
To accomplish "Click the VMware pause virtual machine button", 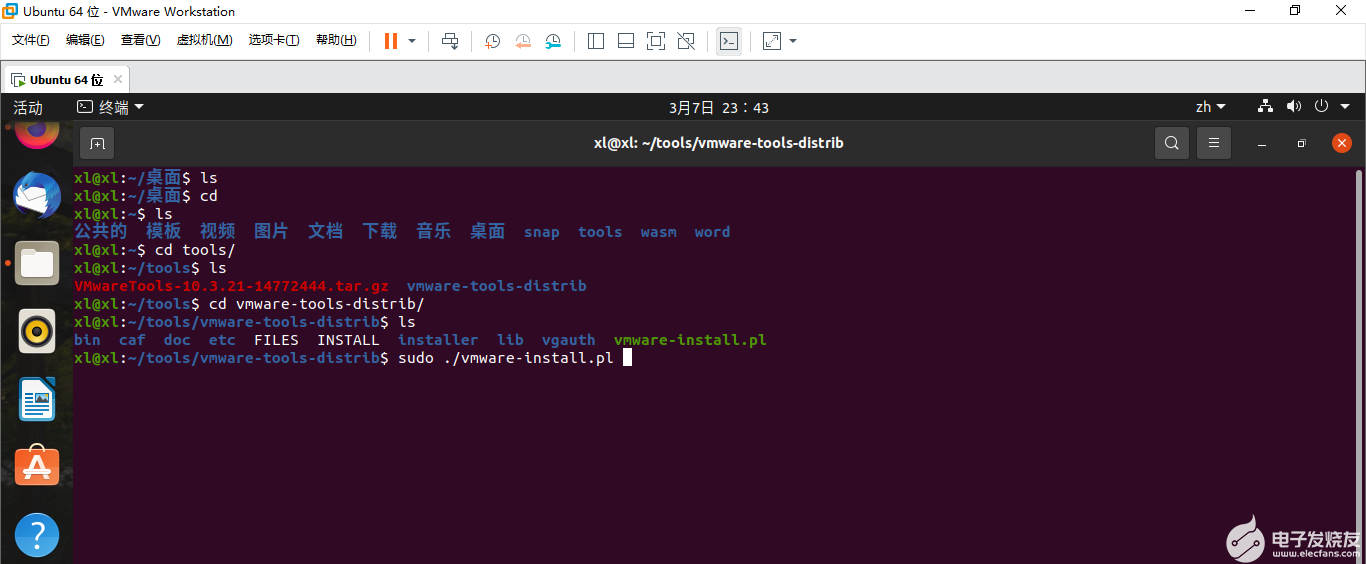I will point(390,41).
